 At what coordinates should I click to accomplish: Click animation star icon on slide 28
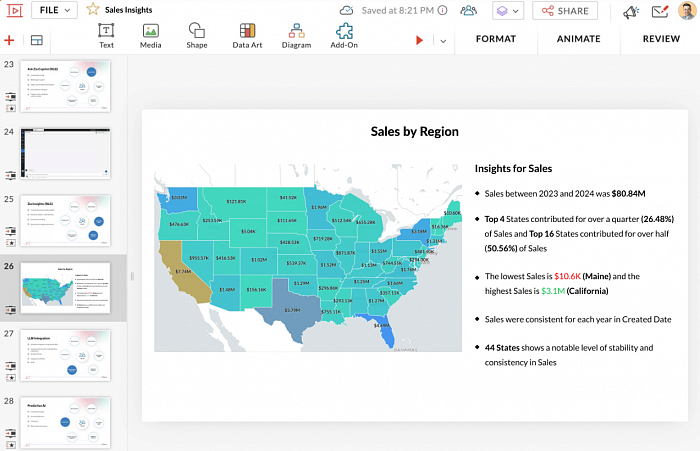pyautogui.click(x=11, y=444)
